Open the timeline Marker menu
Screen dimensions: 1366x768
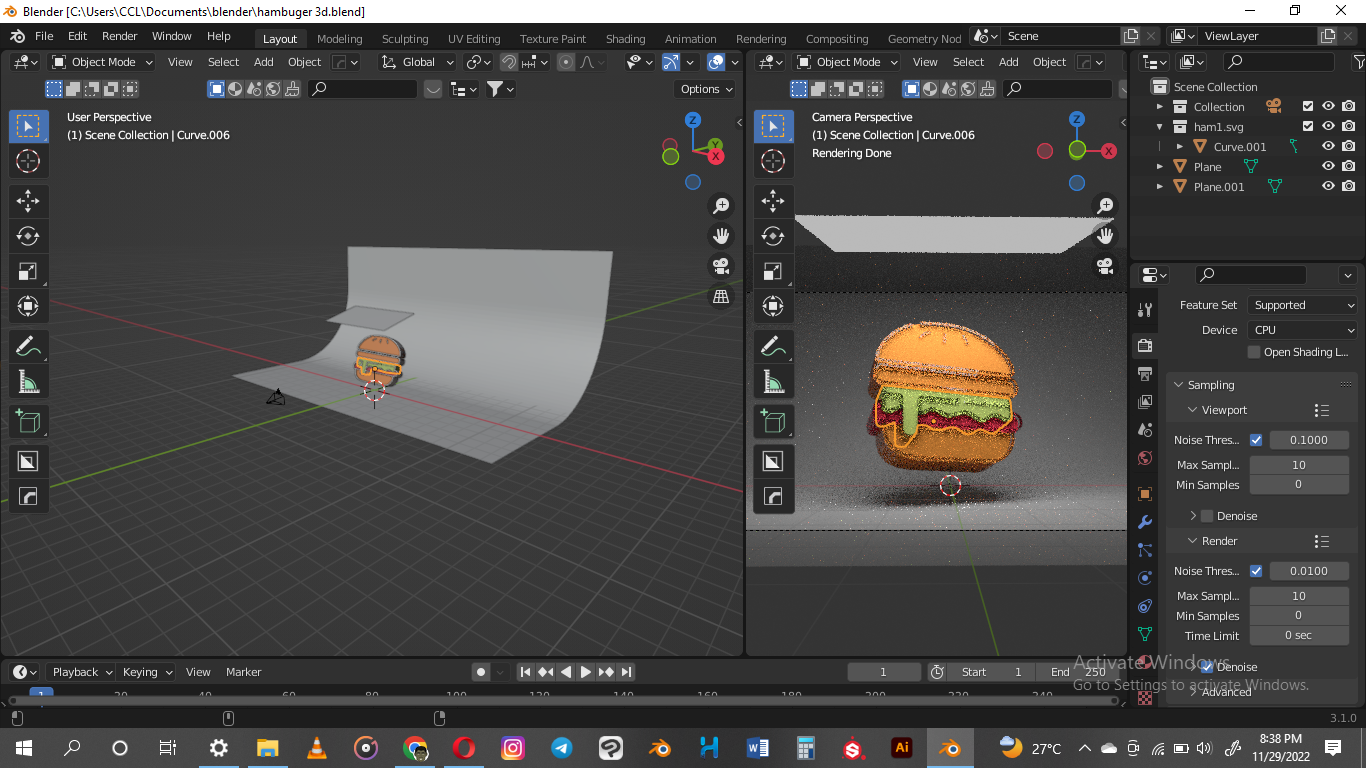tap(243, 672)
